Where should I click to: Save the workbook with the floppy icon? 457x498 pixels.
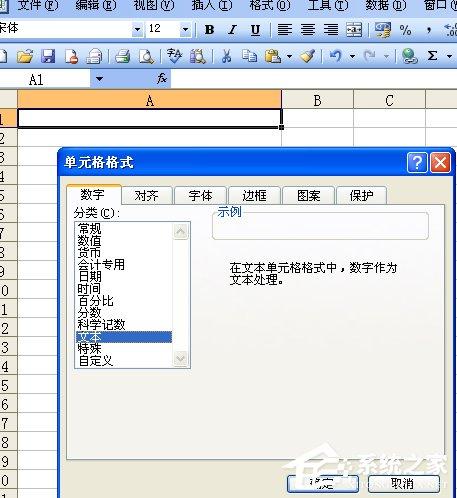[48, 56]
